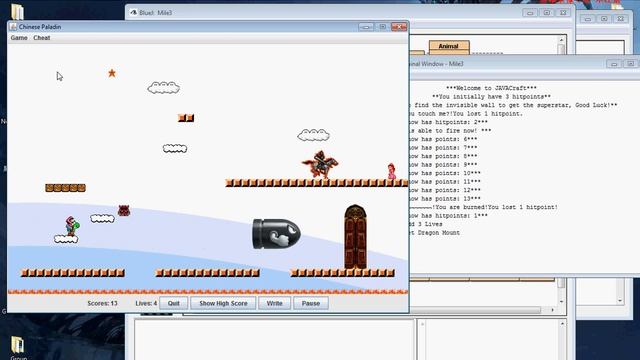Click 'You are burned' terminal line
This screenshot has width=640, height=360.
[x=484, y=207]
